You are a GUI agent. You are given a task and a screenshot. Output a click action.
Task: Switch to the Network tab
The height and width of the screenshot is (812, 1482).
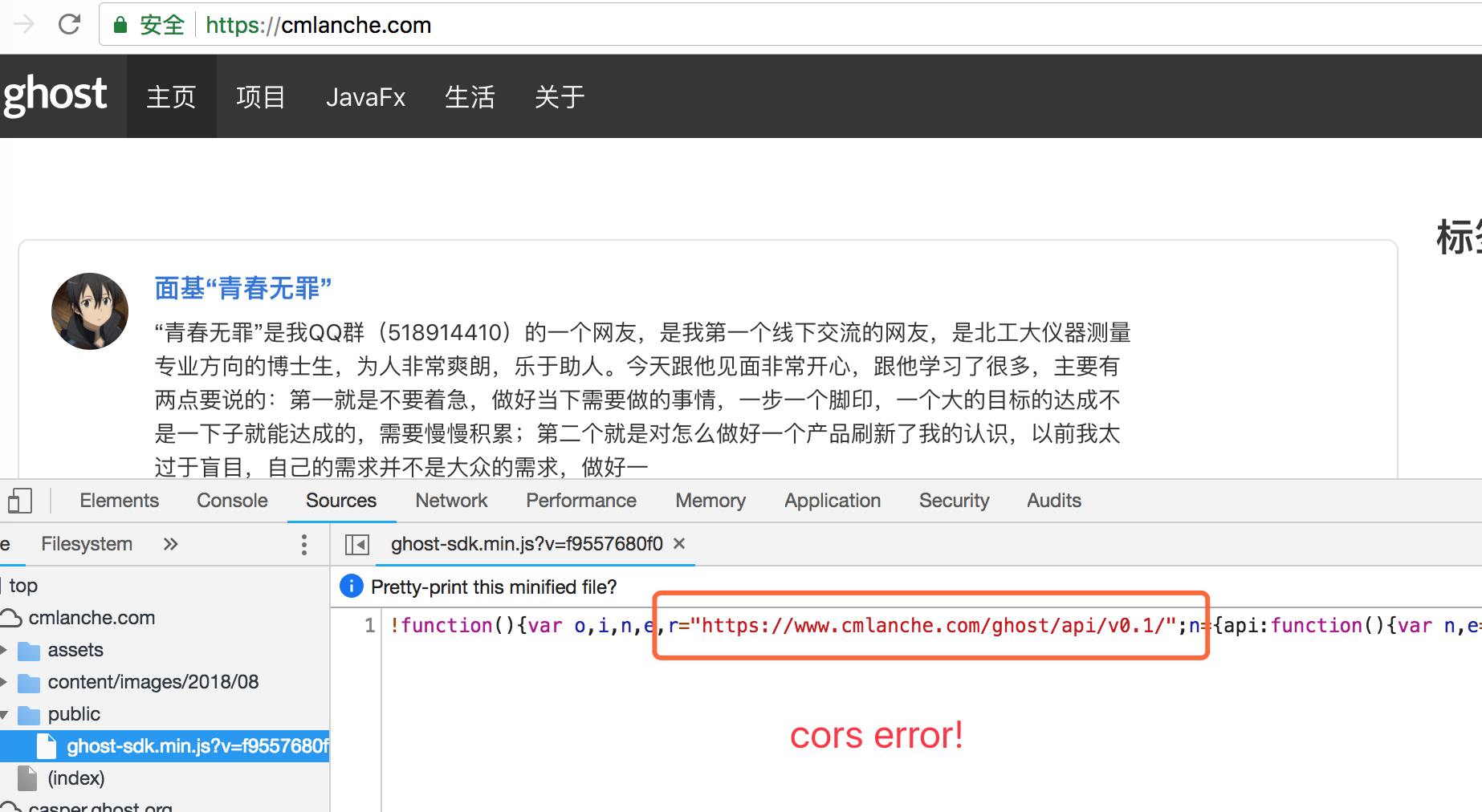click(451, 501)
